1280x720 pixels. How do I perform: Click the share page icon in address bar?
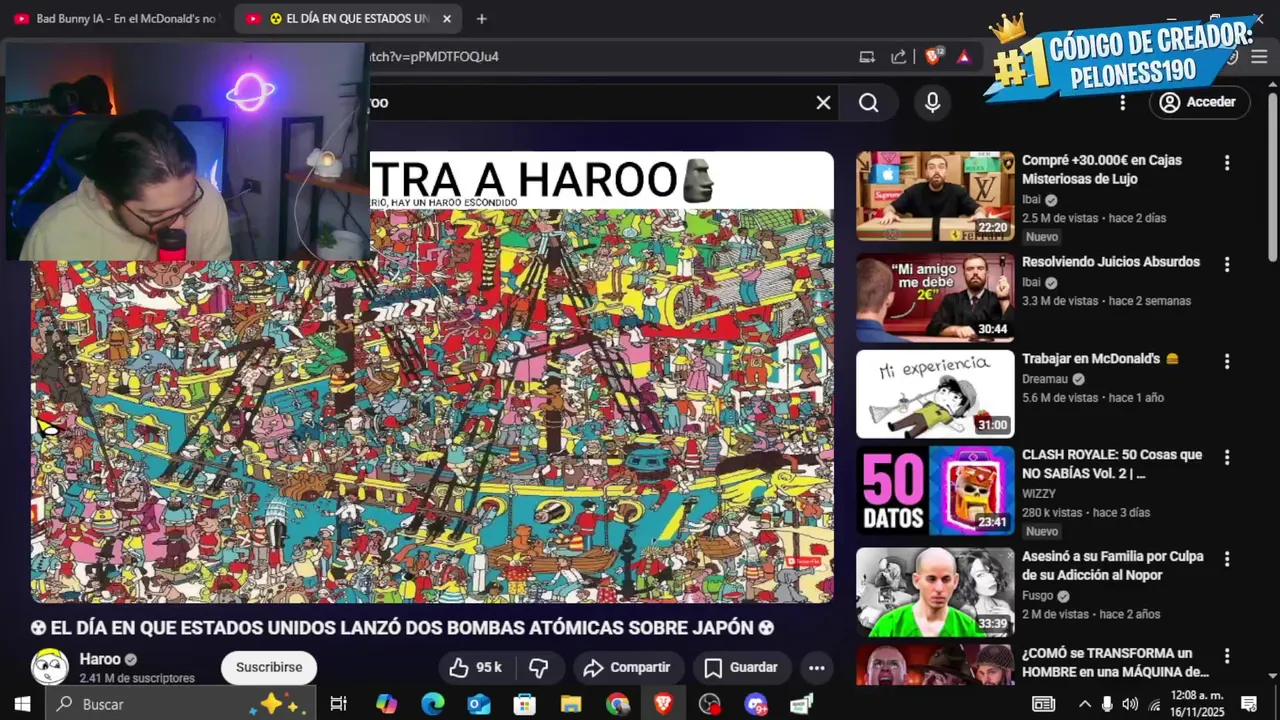(898, 57)
